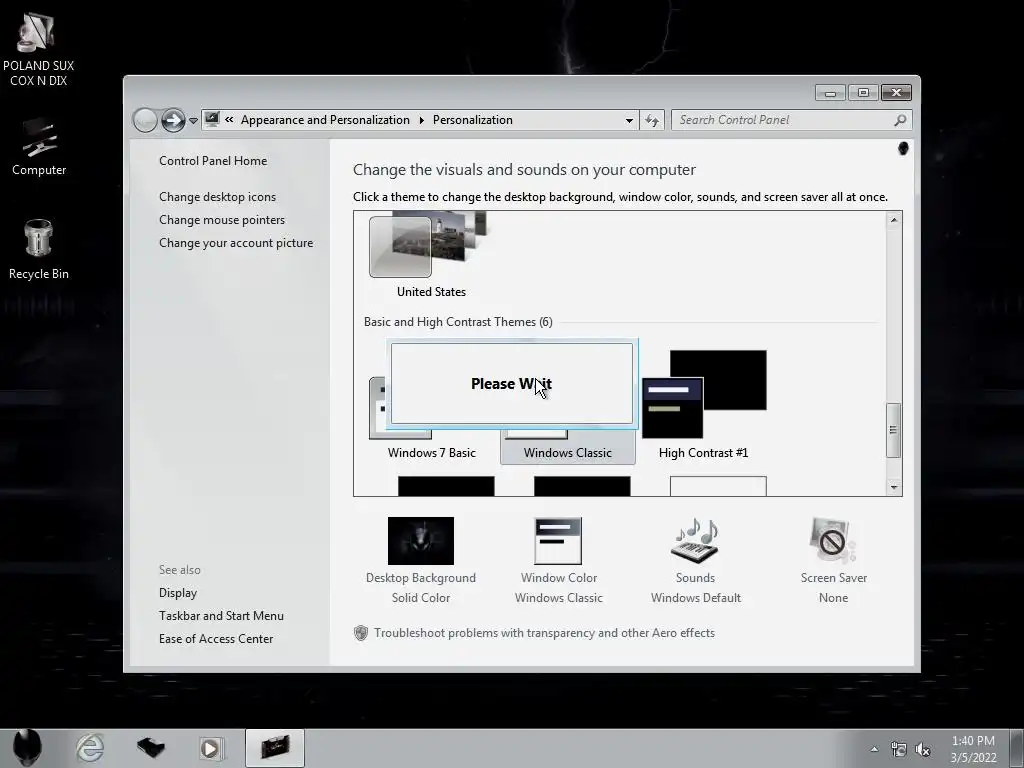Select the Recycle Bin desktop icon
Image resolution: width=1024 pixels, height=768 pixels.
(x=39, y=250)
